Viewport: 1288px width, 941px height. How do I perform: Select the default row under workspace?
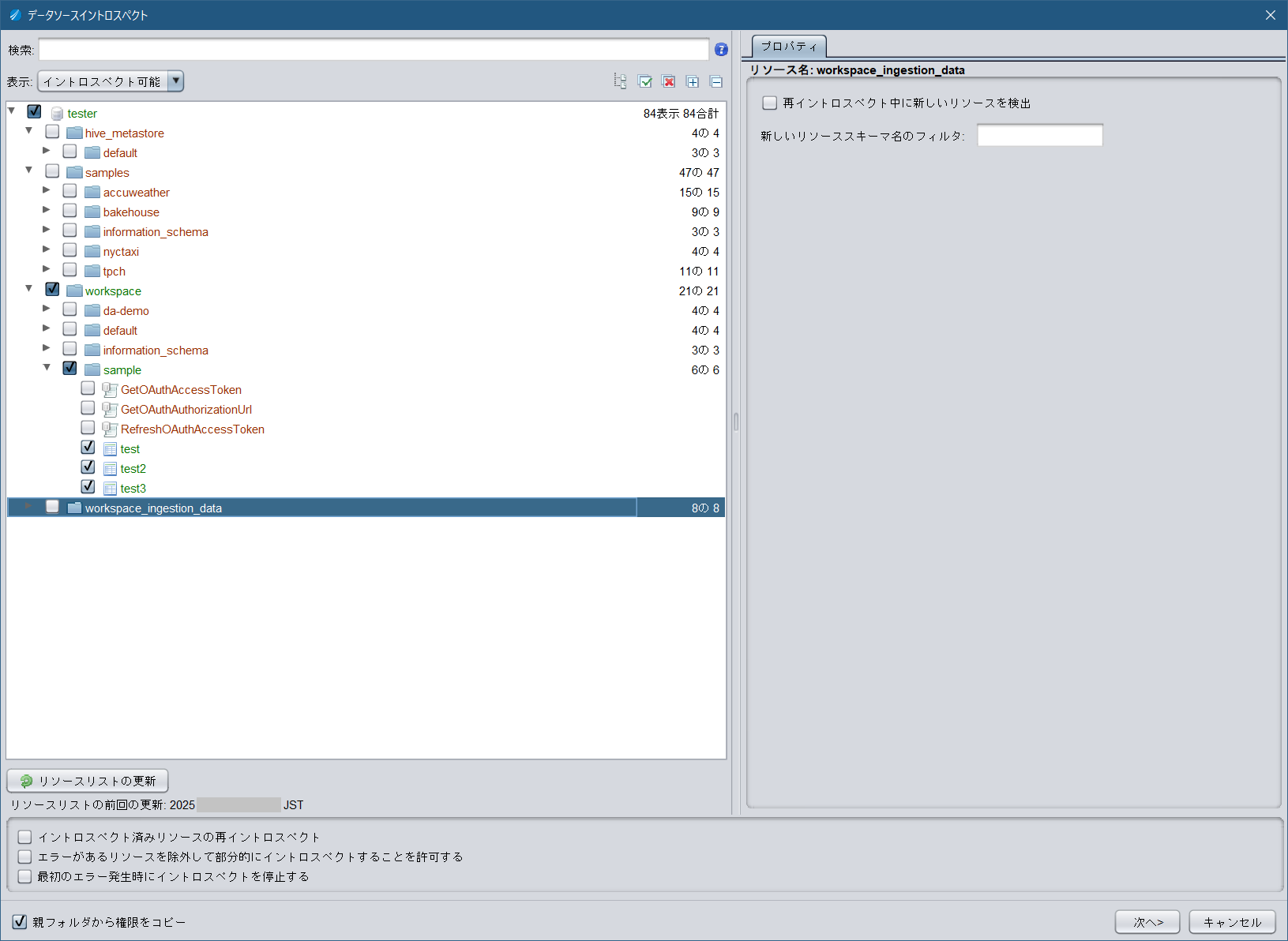point(365,330)
